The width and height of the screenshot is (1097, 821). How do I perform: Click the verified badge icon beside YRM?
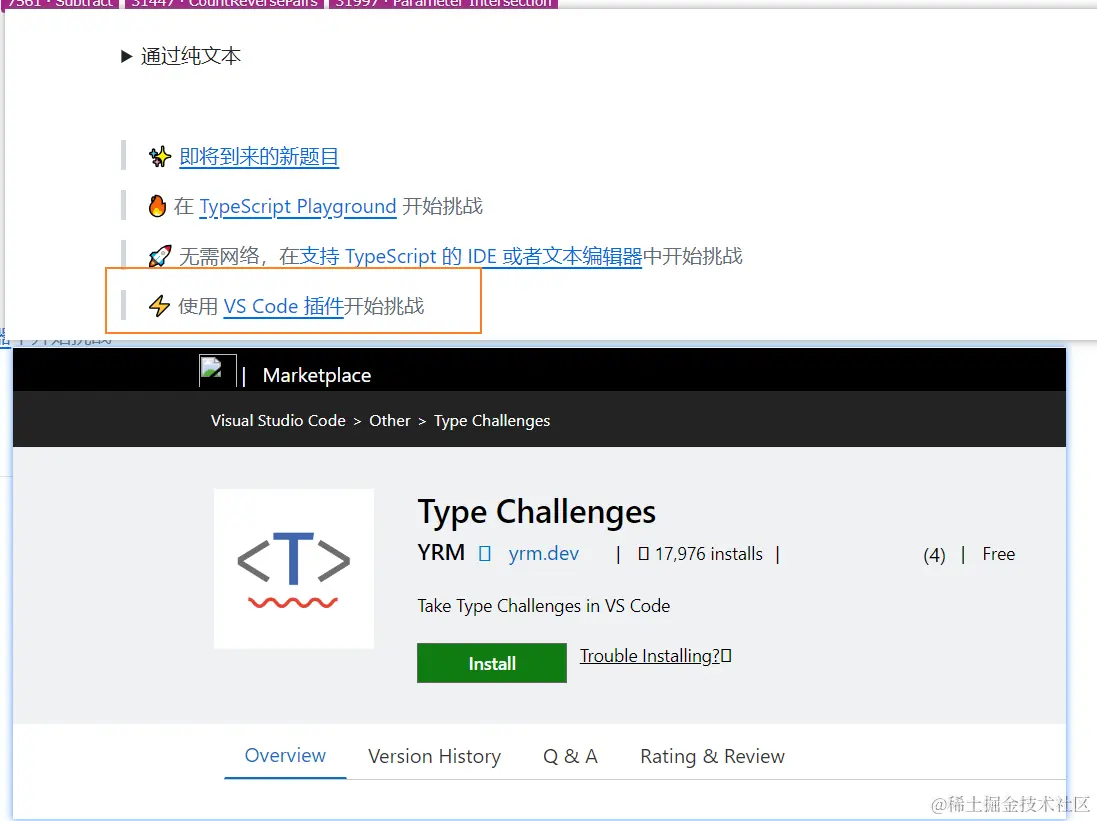484,554
